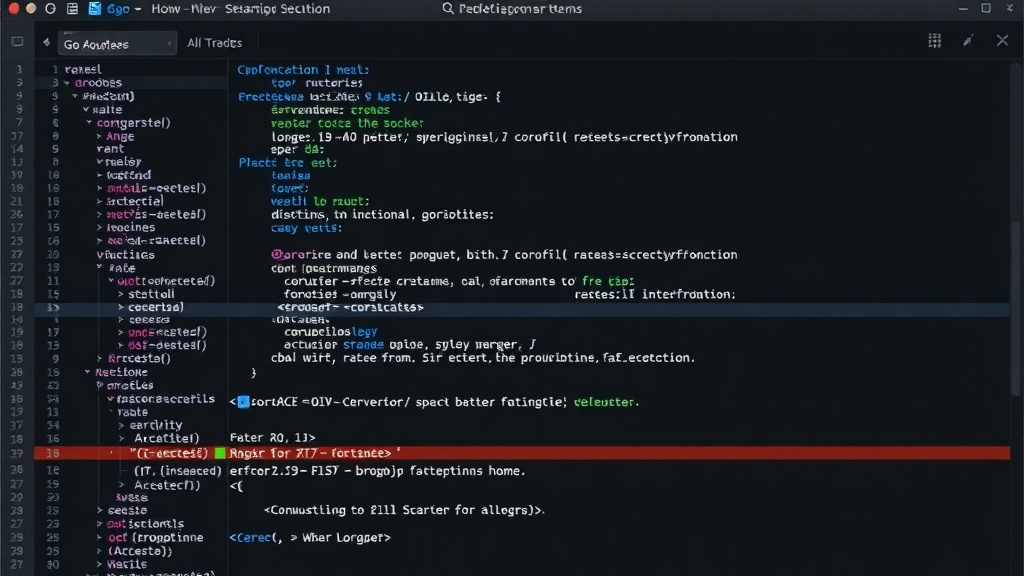Expand the "irocines" tree node
The height and width of the screenshot is (576, 1024).
coord(99,228)
